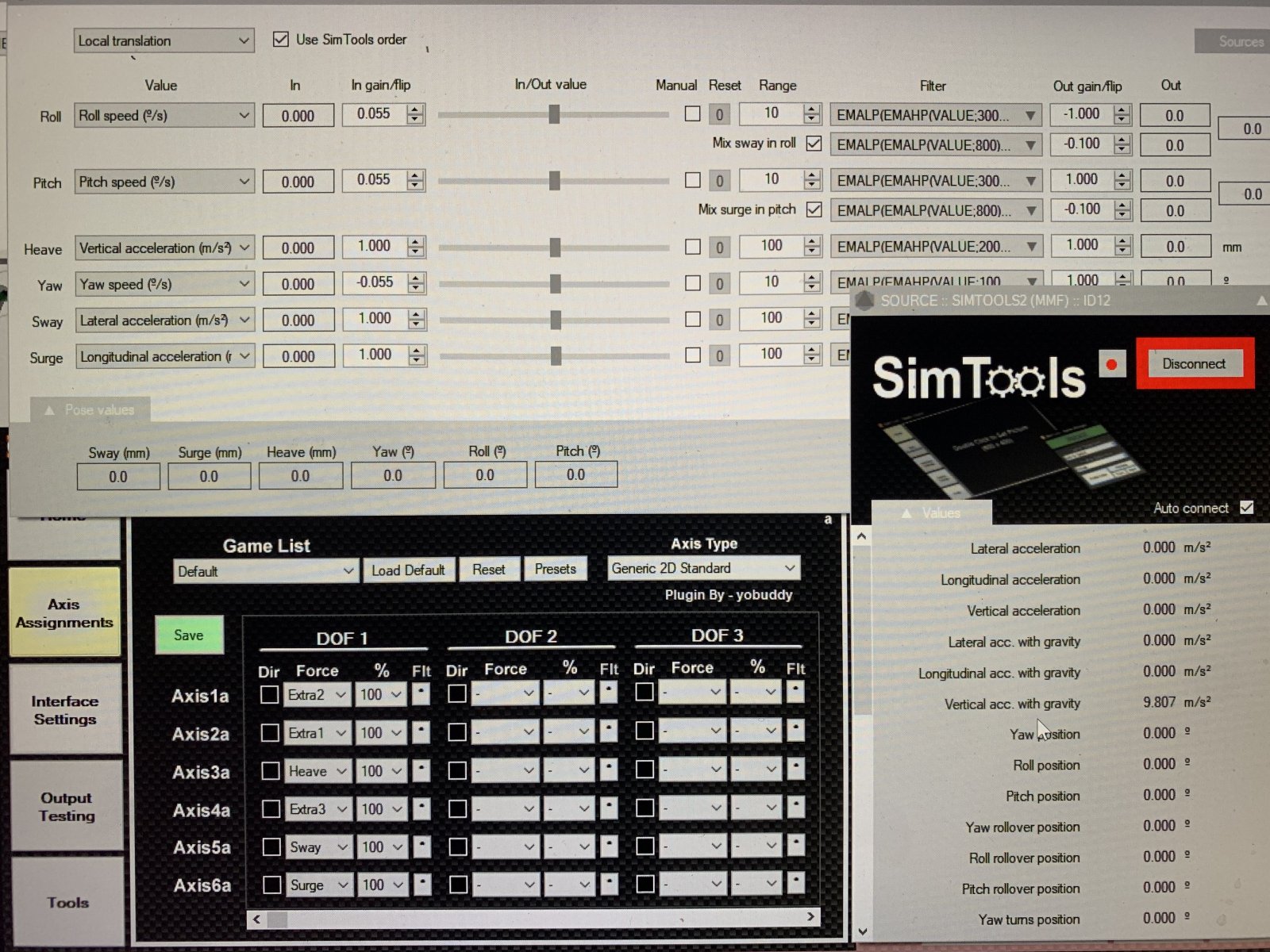Switch to the Axis Assignments tab

coord(64,612)
